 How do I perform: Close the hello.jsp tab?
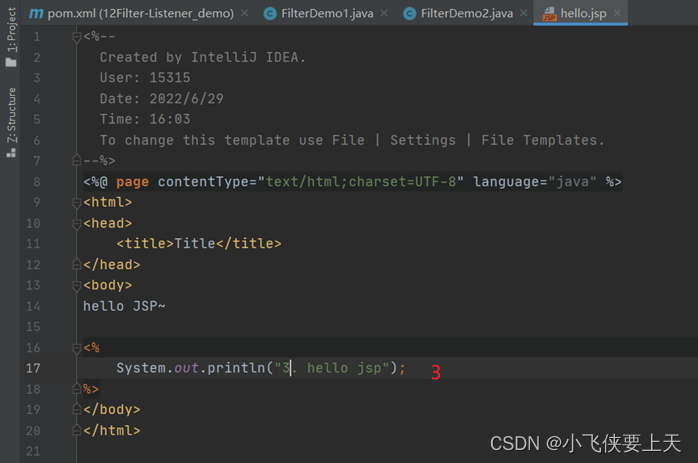[618, 14]
